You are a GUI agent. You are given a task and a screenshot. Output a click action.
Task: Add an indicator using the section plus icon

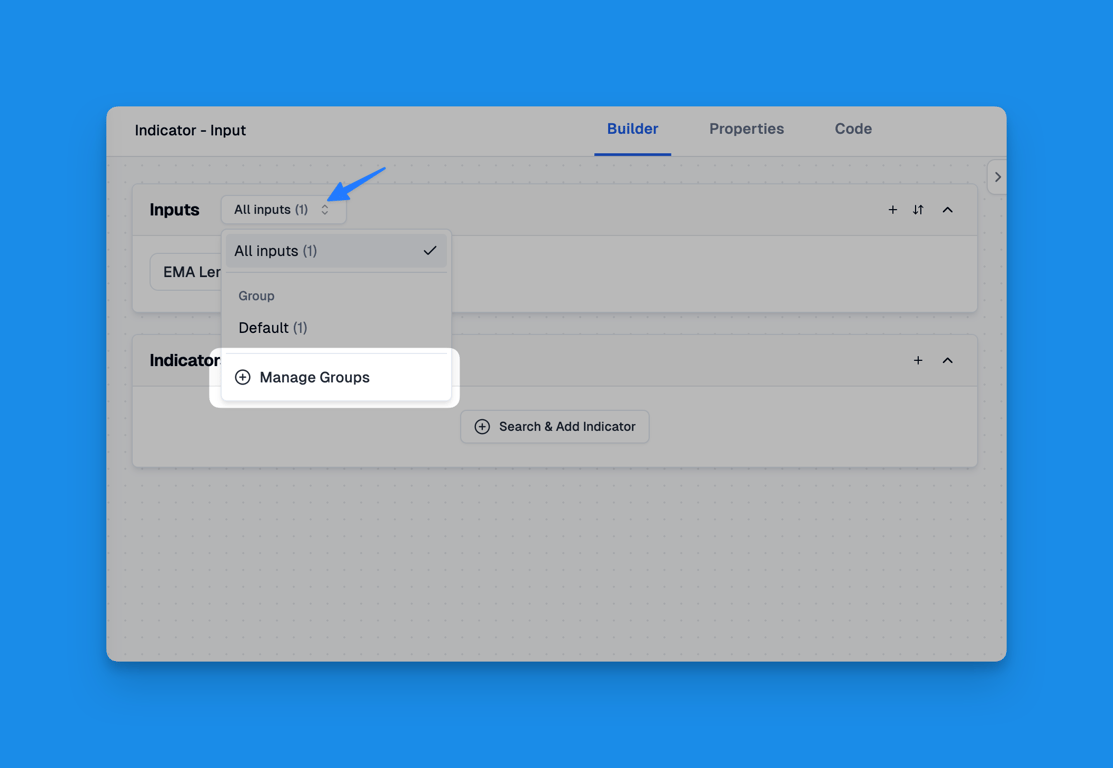[x=917, y=360]
